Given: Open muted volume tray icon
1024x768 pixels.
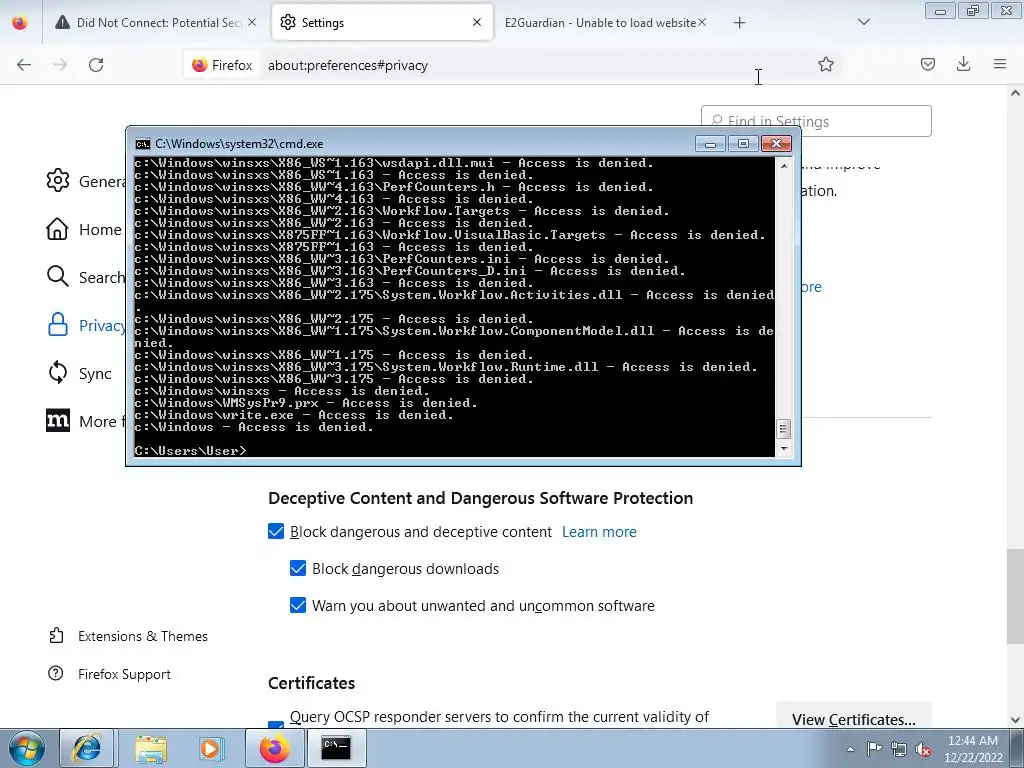Looking at the screenshot, I should 923,749.
